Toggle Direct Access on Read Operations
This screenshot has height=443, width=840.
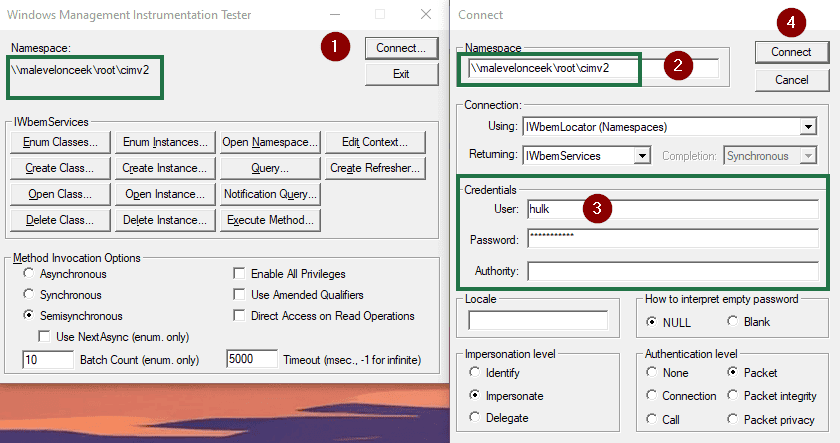click(x=239, y=316)
